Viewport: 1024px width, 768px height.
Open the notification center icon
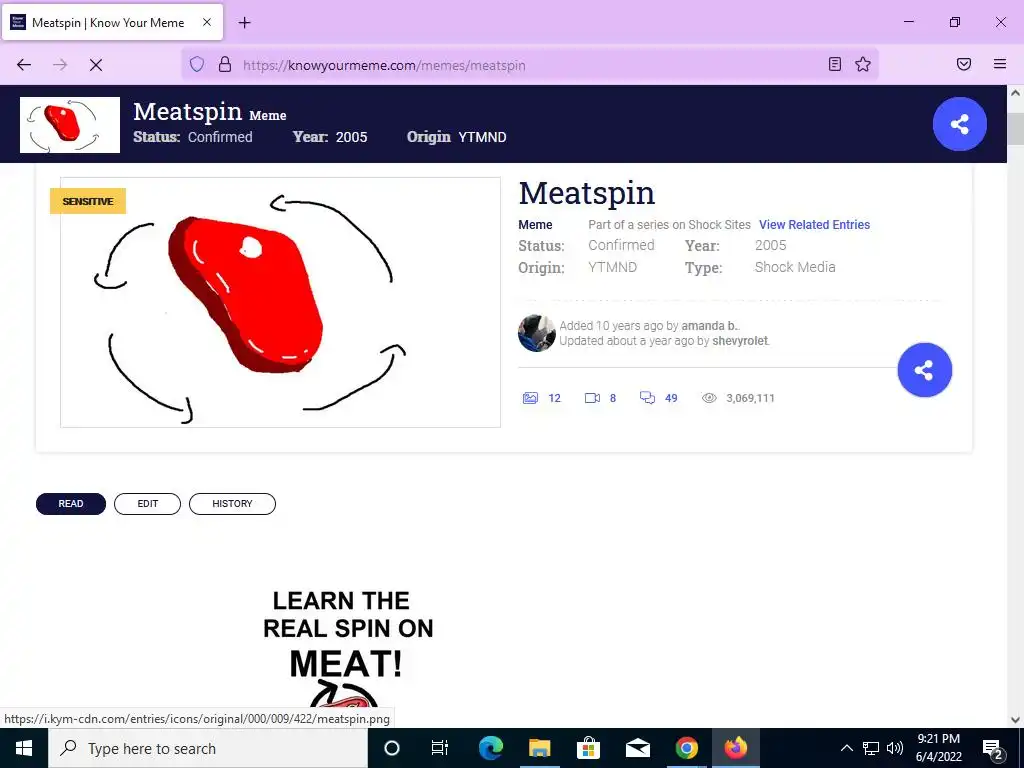tap(993, 748)
